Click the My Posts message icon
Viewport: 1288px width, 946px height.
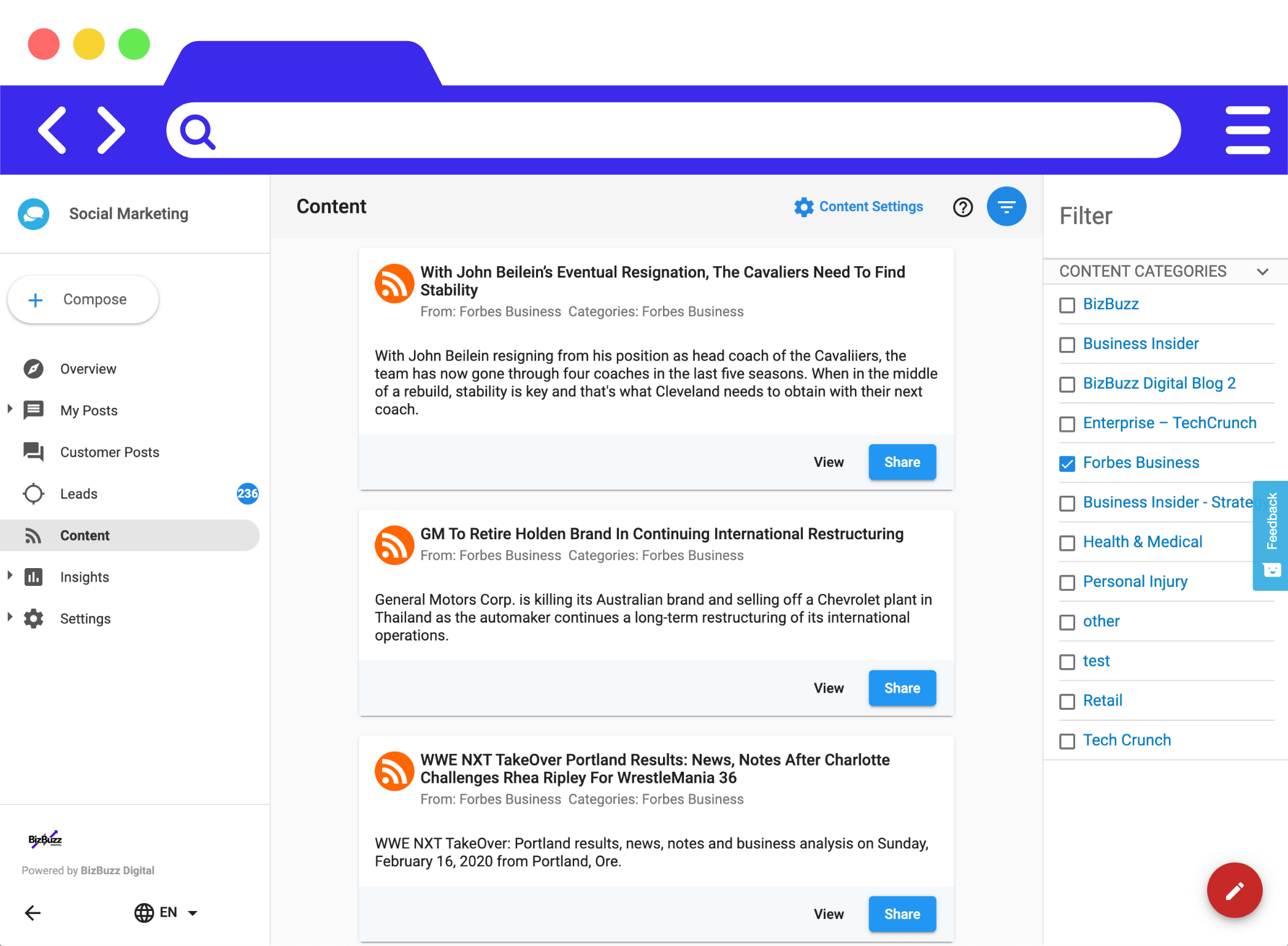pos(33,410)
